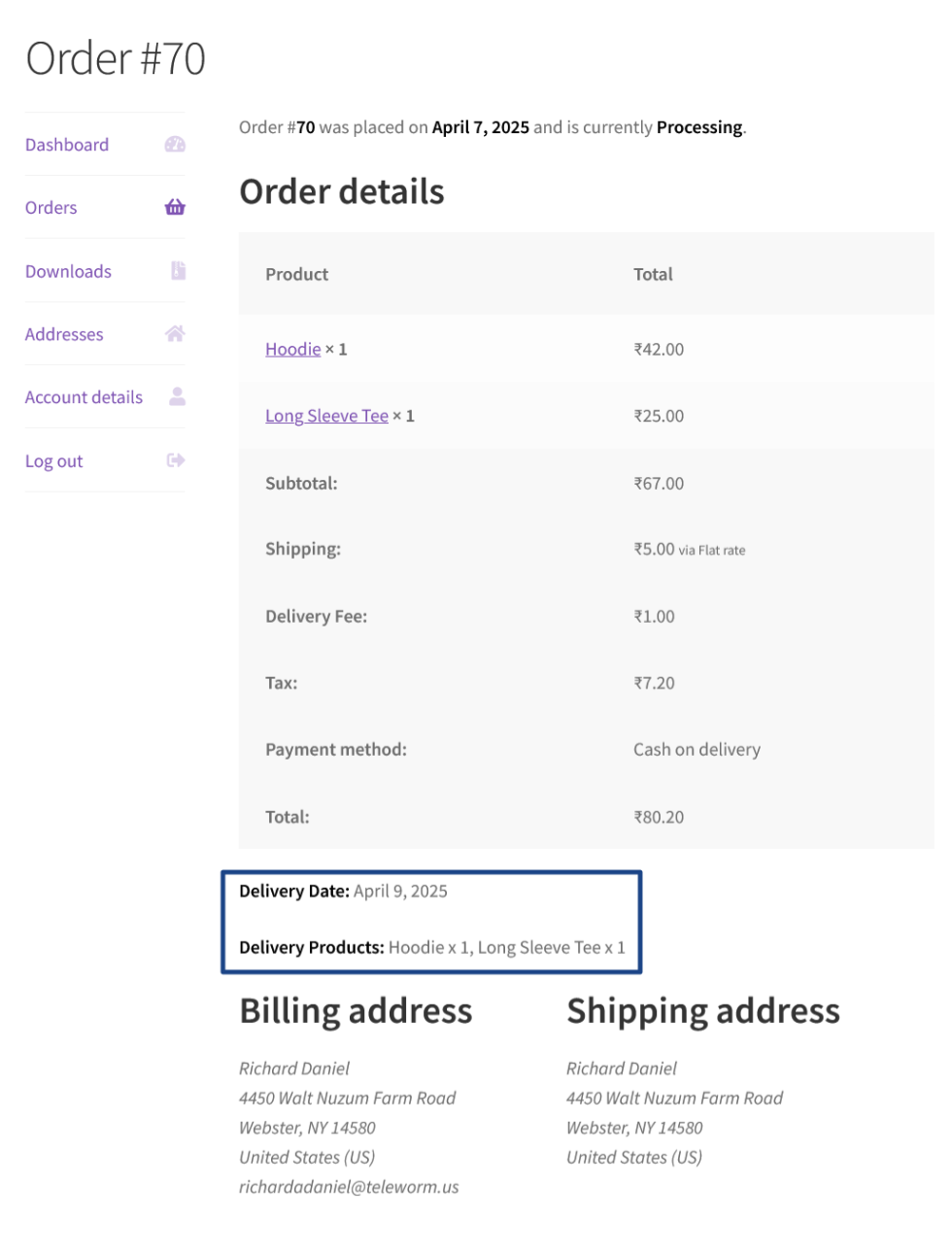The width and height of the screenshot is (952, 1256).
Task: Click the Account details user icon
Action: [x=177, y=396]
